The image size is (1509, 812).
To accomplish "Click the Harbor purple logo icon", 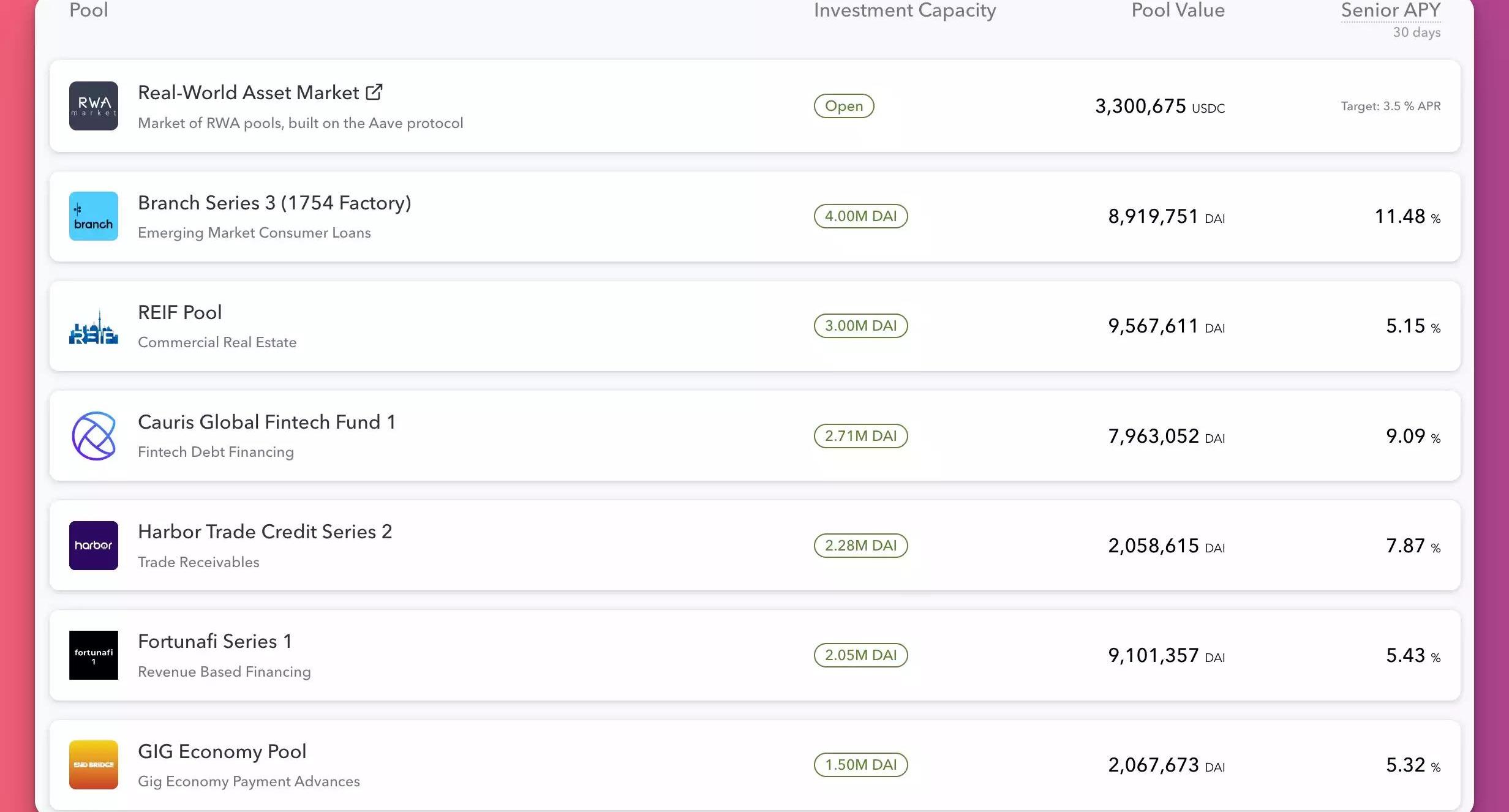I will click(93, 546).
